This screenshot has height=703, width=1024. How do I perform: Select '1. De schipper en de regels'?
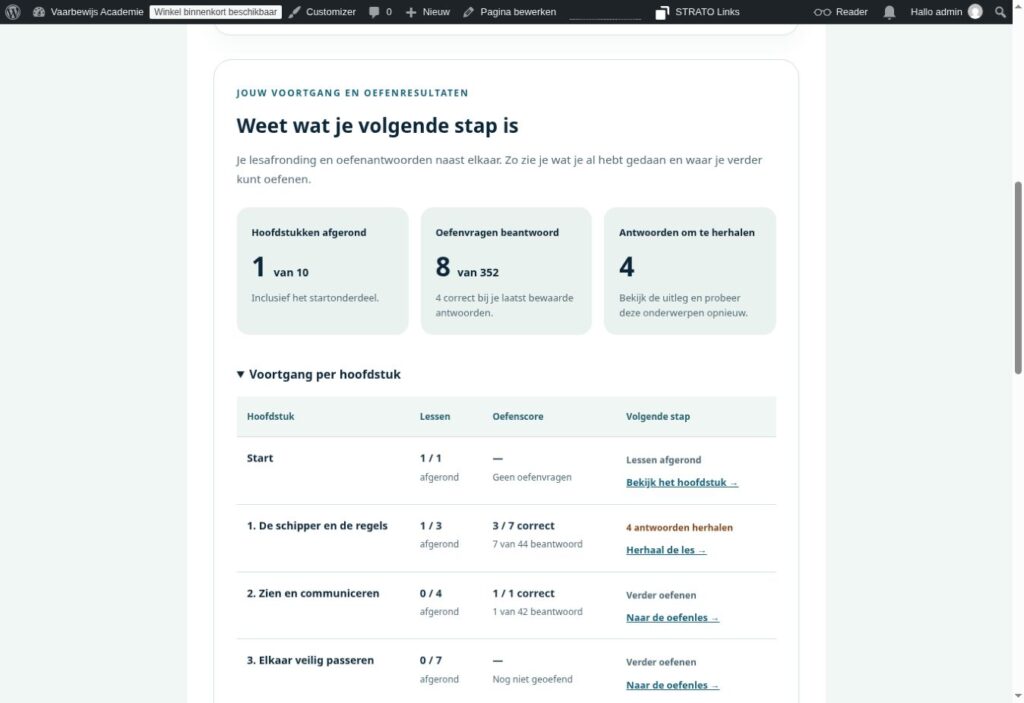click(x=317, y=526)
